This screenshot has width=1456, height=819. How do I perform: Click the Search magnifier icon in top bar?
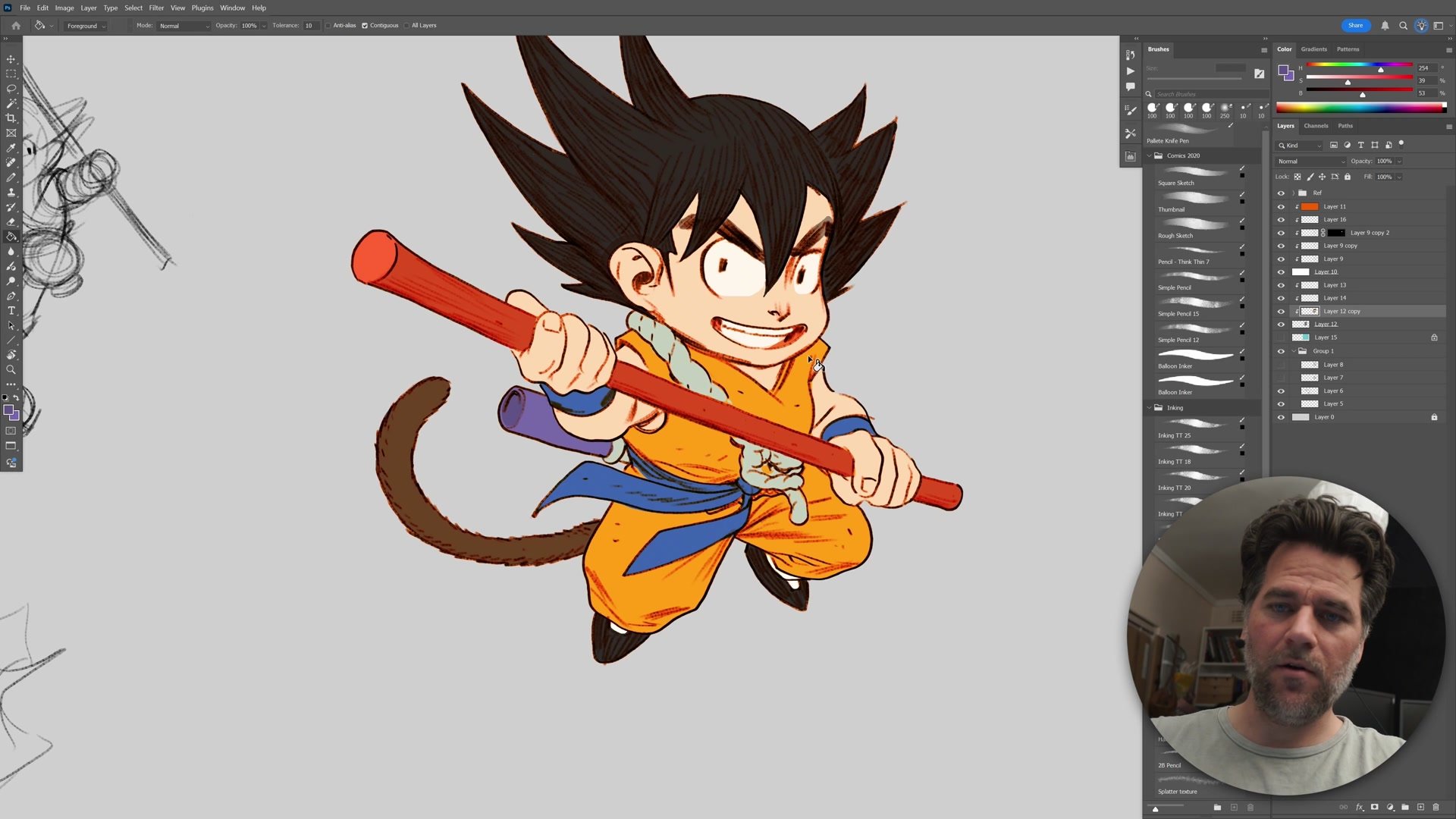click(x=1403, y=26)
